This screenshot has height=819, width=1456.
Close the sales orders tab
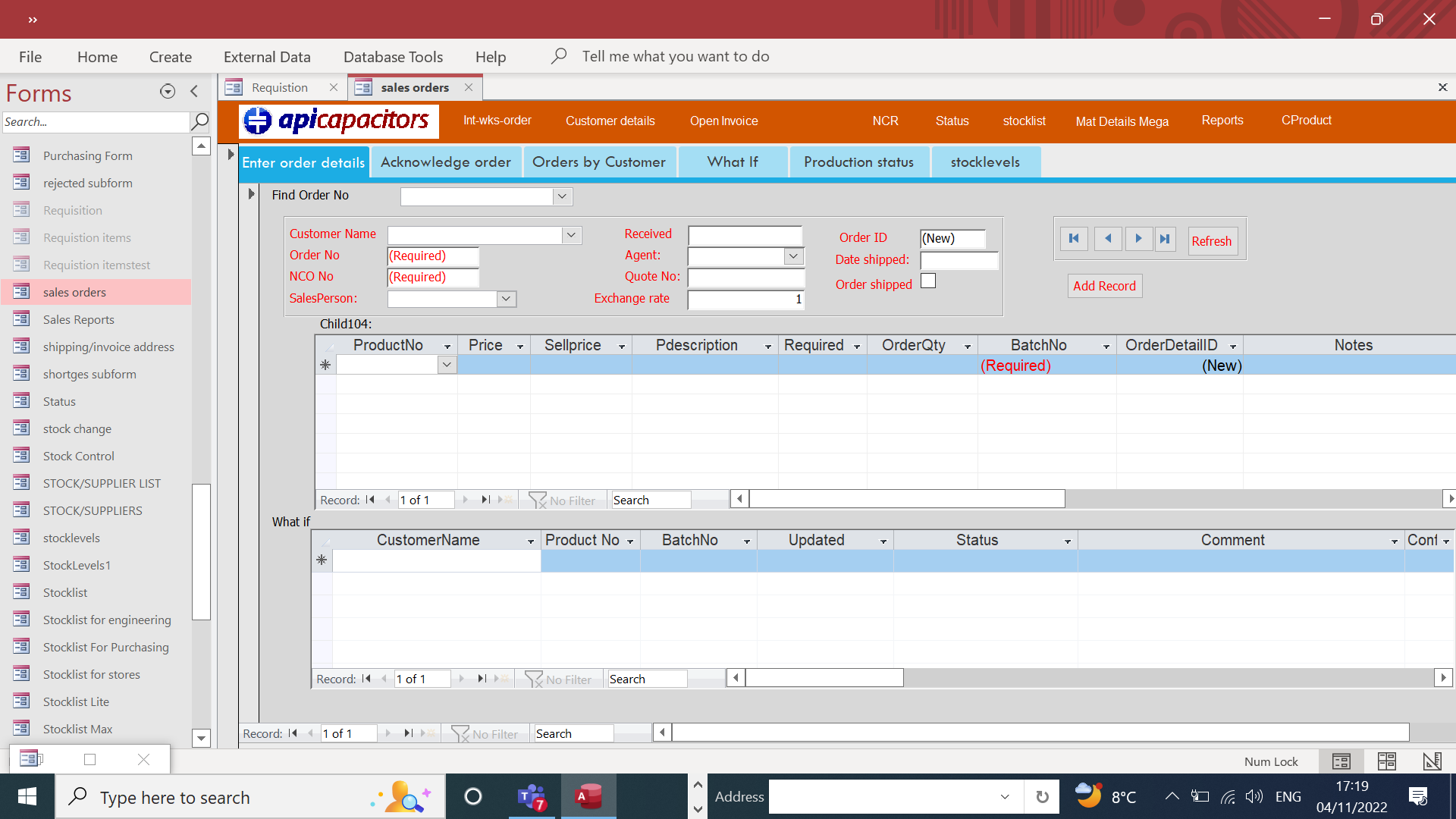click(x=469, y=87)
